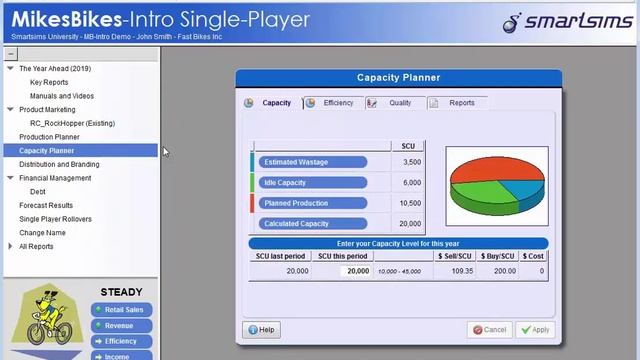Open the Production Planner

[x=49, y=137]
